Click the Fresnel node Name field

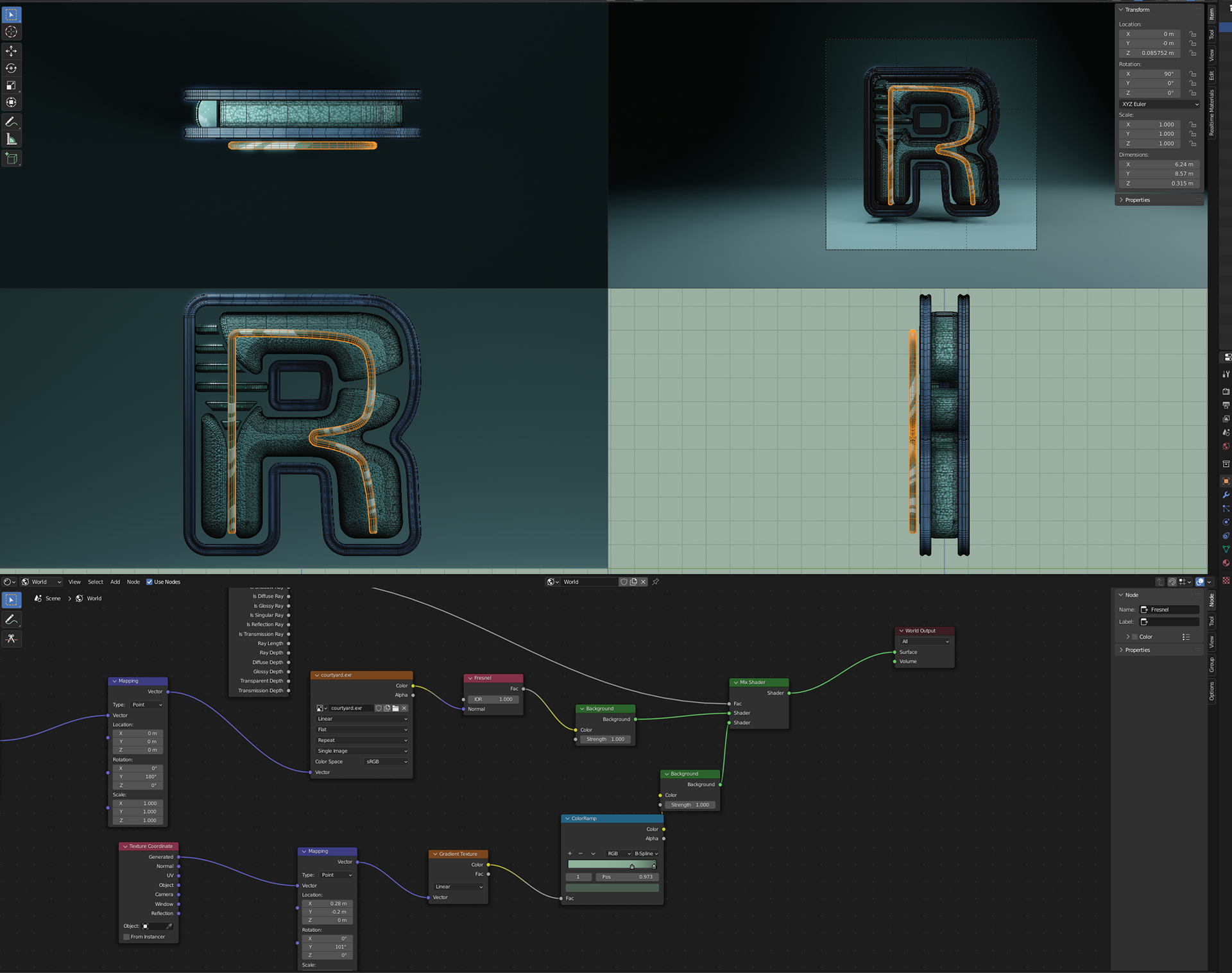pyautogui.click(x=1170, y=609)
